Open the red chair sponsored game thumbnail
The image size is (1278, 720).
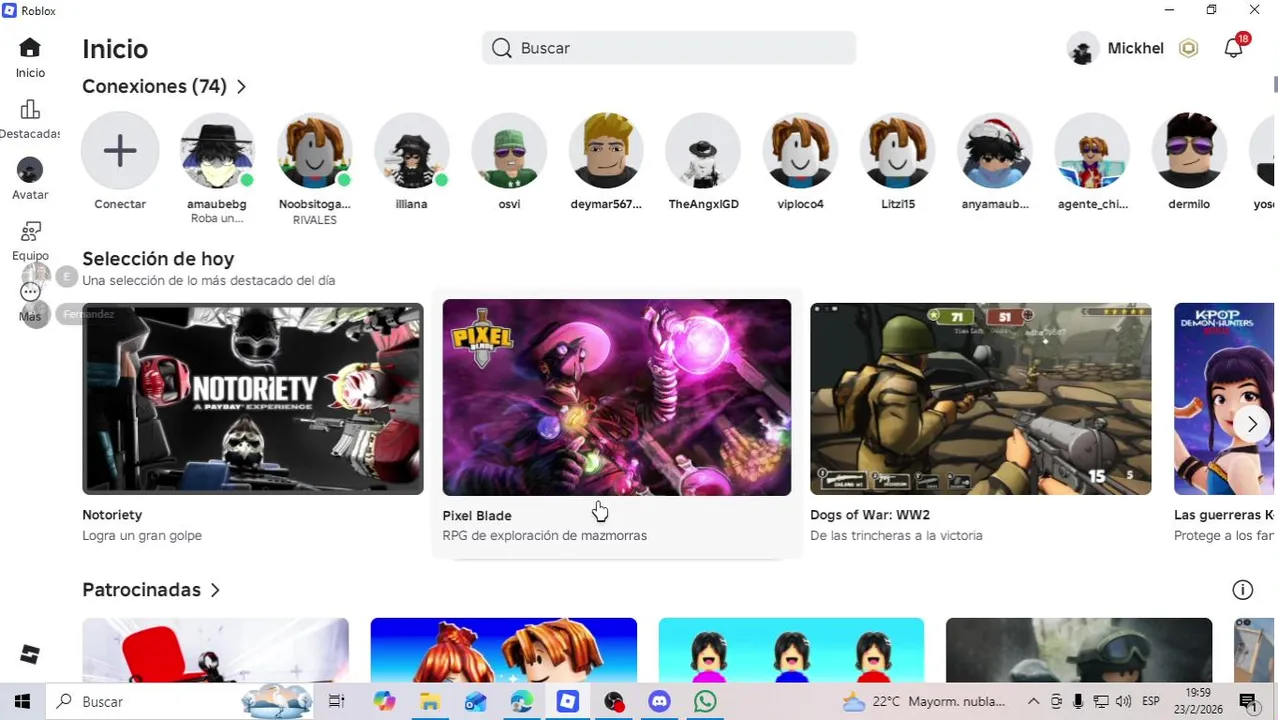pyautogui.click(x=216, y=650)
